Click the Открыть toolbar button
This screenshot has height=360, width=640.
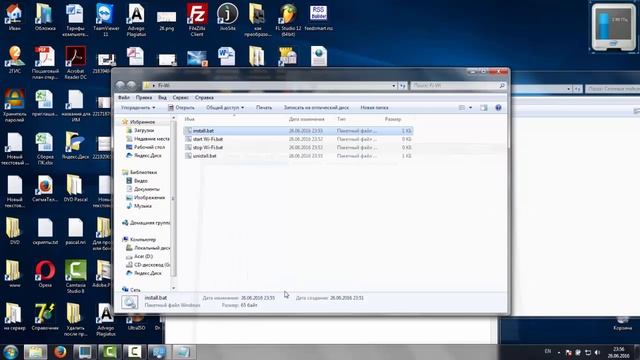click(x=181, y=108)
